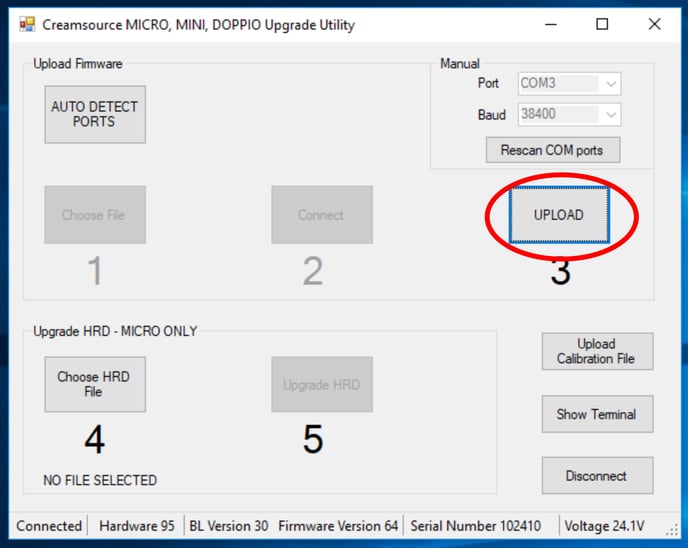
Task: Maximize the Upgrade Utility window
Action: pyautogui.click(x=602, y=24)
